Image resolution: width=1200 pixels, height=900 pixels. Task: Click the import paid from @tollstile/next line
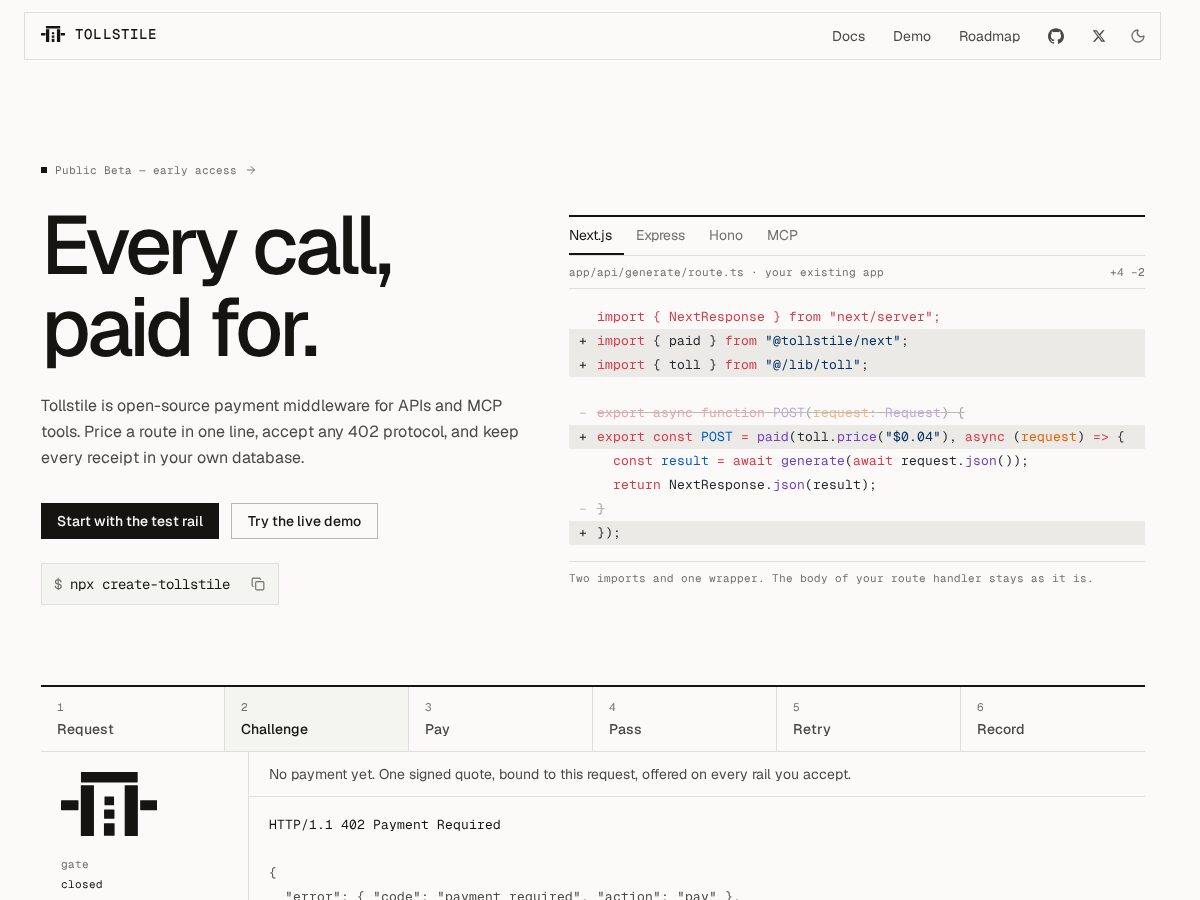[x=857, y=341]
